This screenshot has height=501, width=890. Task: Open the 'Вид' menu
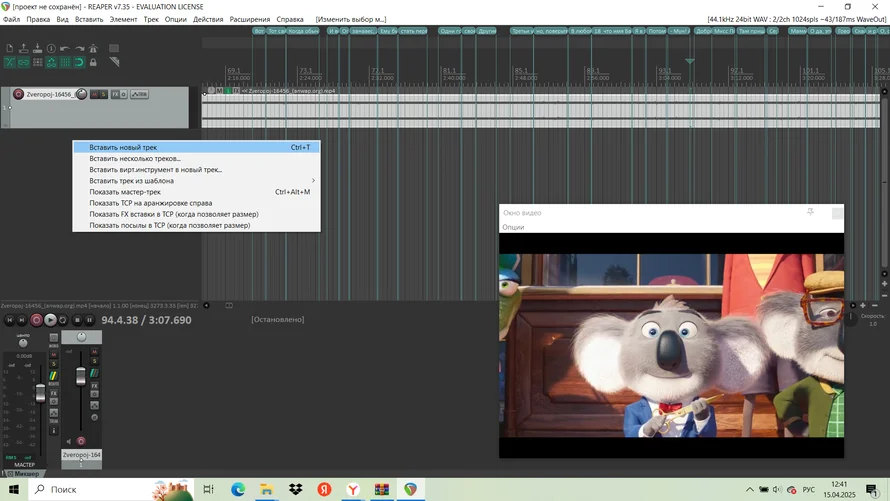(x=62, y=19)
